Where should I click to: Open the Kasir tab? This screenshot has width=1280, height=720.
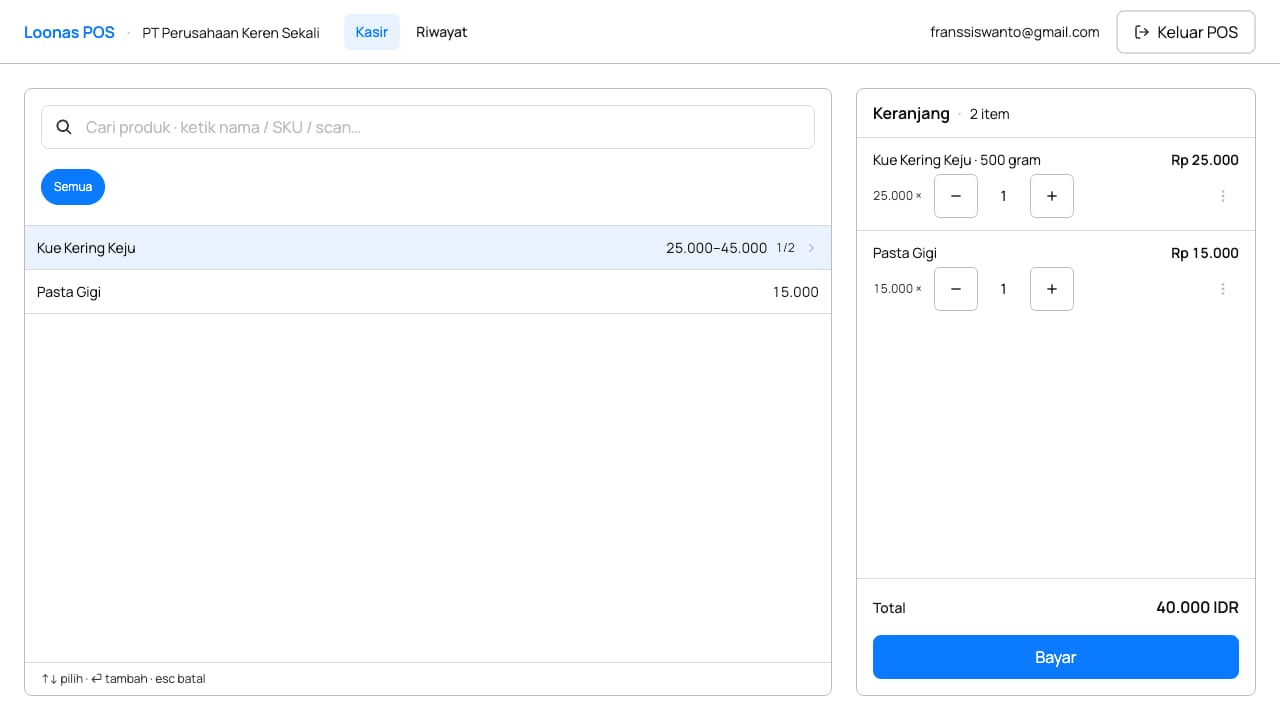pos(372,32)
